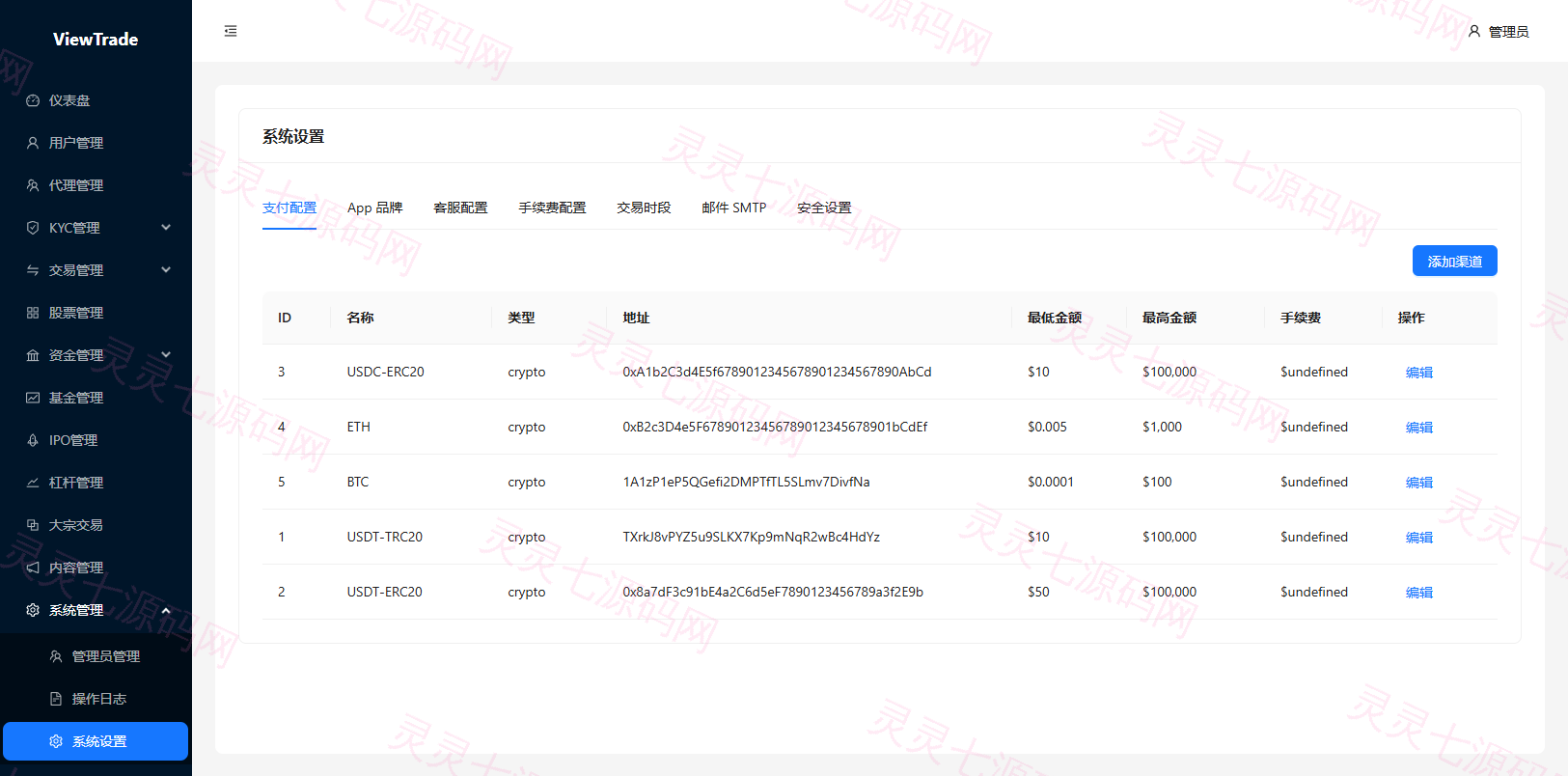Click the 管理员 account name
Viewport: 1568px width, 776px height.
pyautogui.click(x=1508, y=32)
